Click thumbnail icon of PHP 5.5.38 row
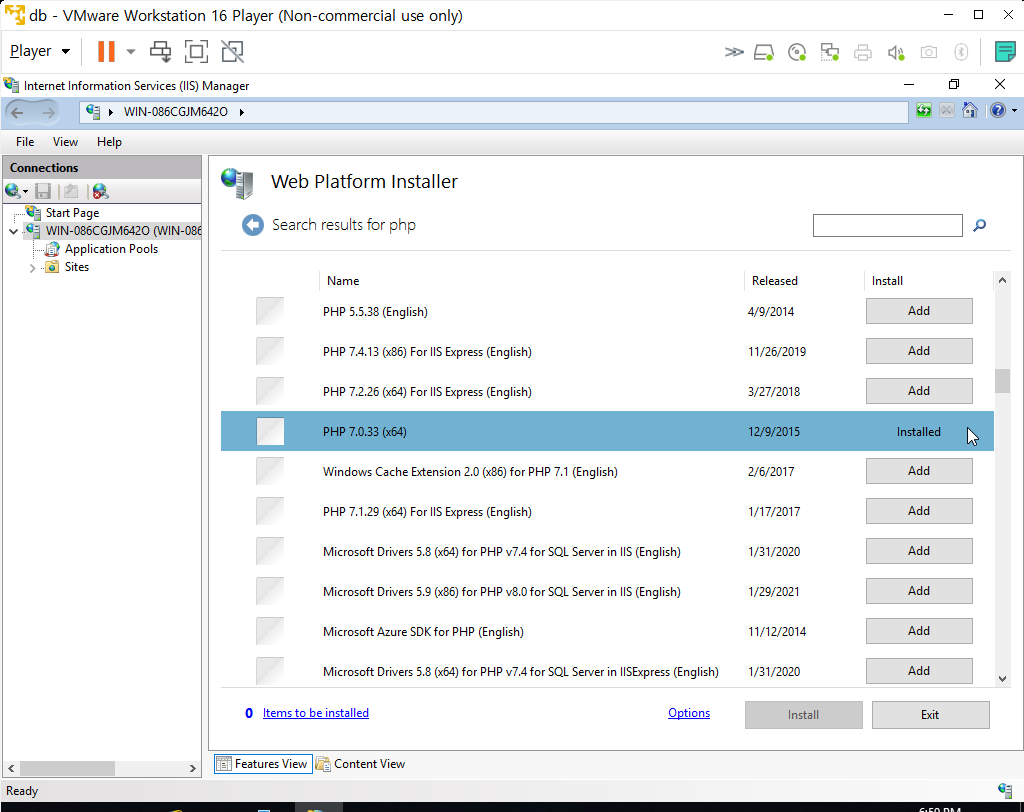The image size is (1024, 812). [270, 311]
